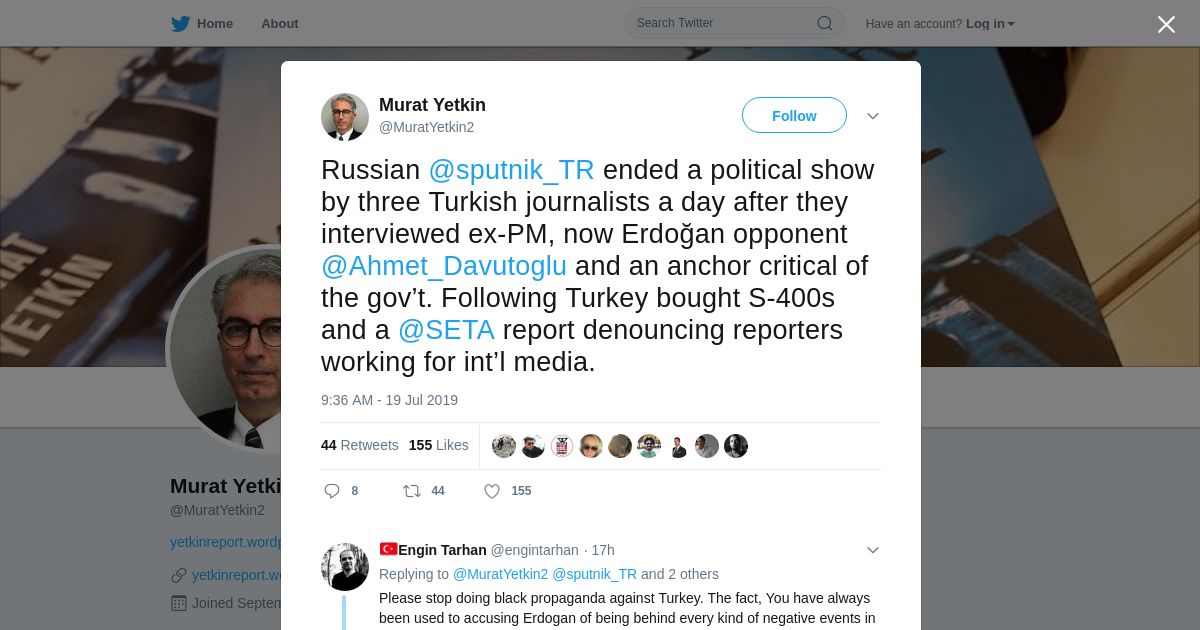
Task: Open the @Ahmet_Davutoglu mention link
Action: (444, 266)
